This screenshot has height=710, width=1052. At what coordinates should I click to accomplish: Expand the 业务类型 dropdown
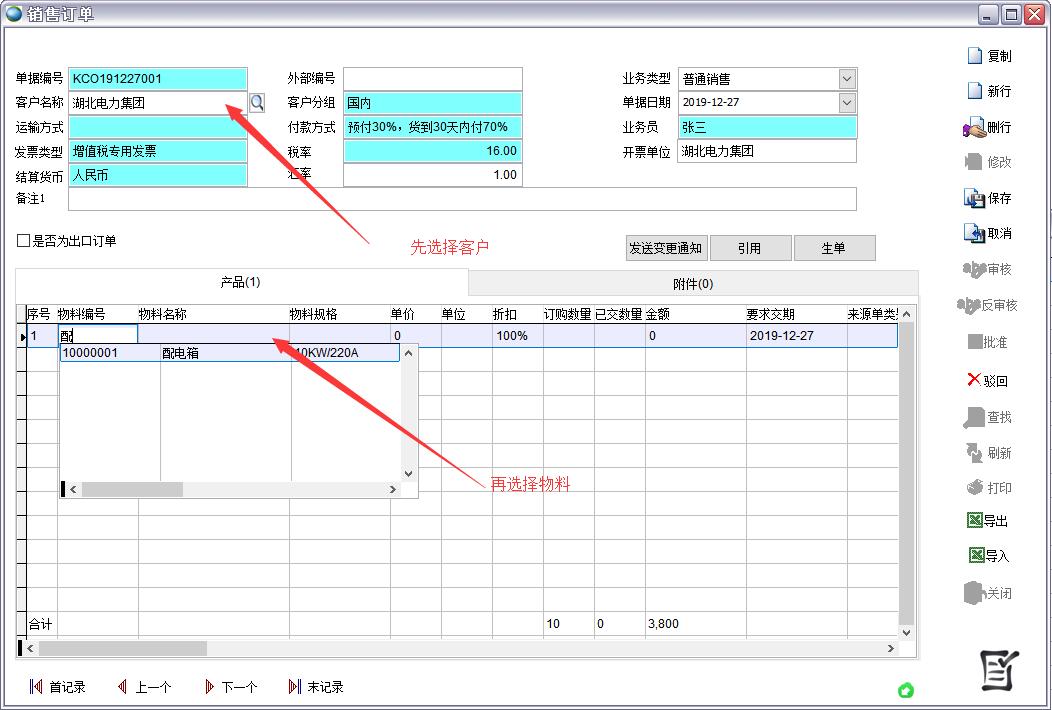847,79
